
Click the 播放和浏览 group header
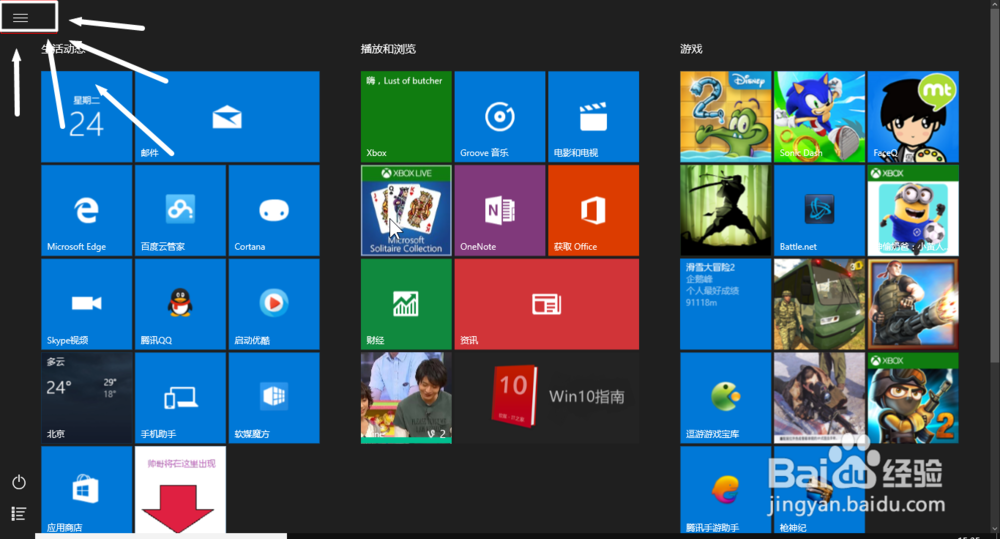pyautogui.click(x=388, y=49)
